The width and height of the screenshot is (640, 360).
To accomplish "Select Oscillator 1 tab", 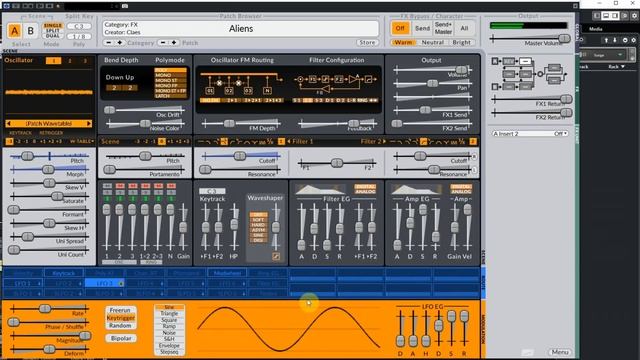I will tap(53, 61).
